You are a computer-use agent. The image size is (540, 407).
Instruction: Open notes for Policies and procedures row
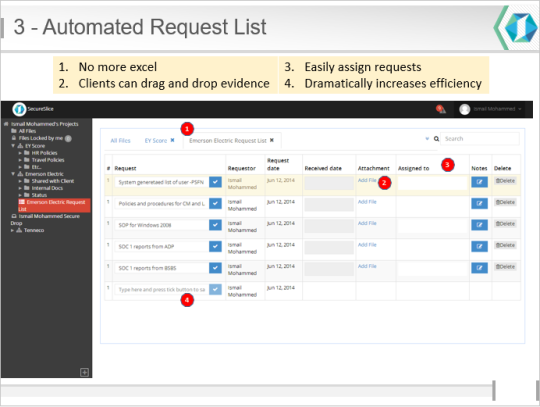(479, 204)
